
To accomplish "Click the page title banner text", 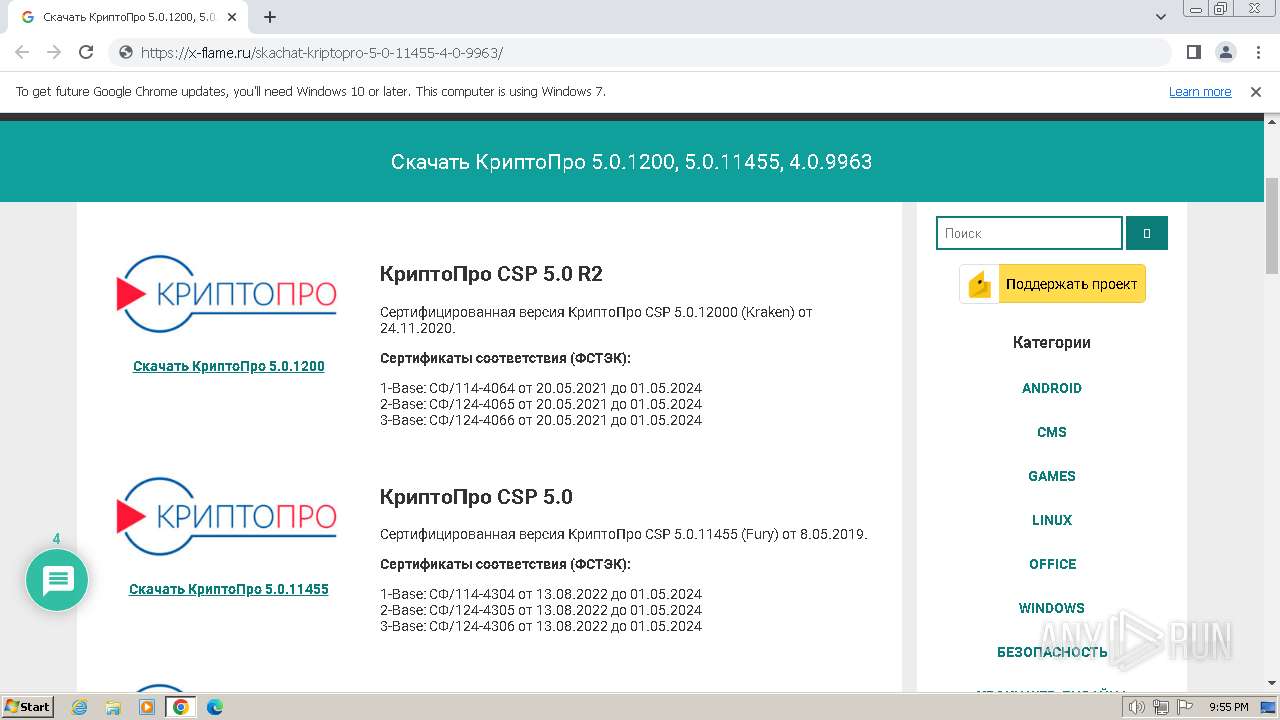I will pyautogui.click(x=631, y=162).
